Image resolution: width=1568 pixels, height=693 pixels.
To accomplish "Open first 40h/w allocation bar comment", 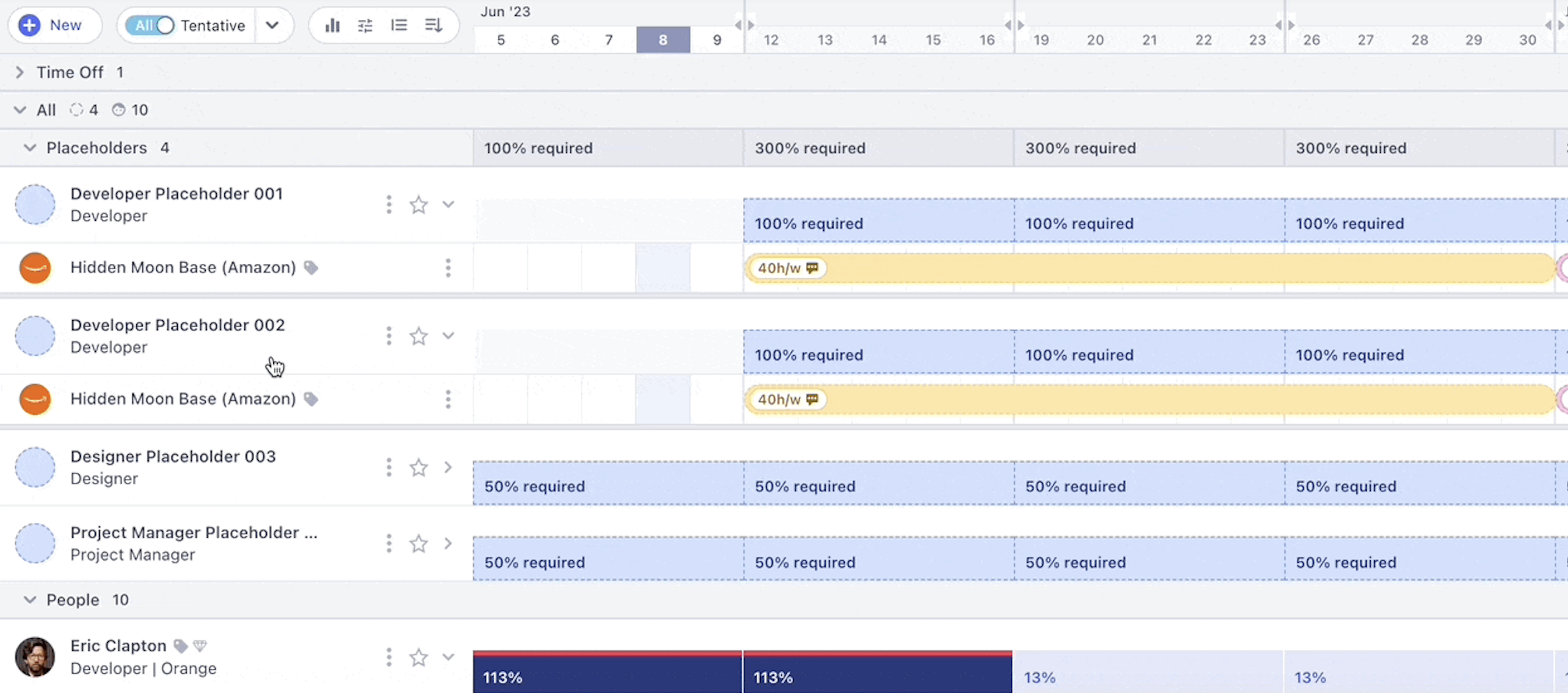I will point(812,268).
